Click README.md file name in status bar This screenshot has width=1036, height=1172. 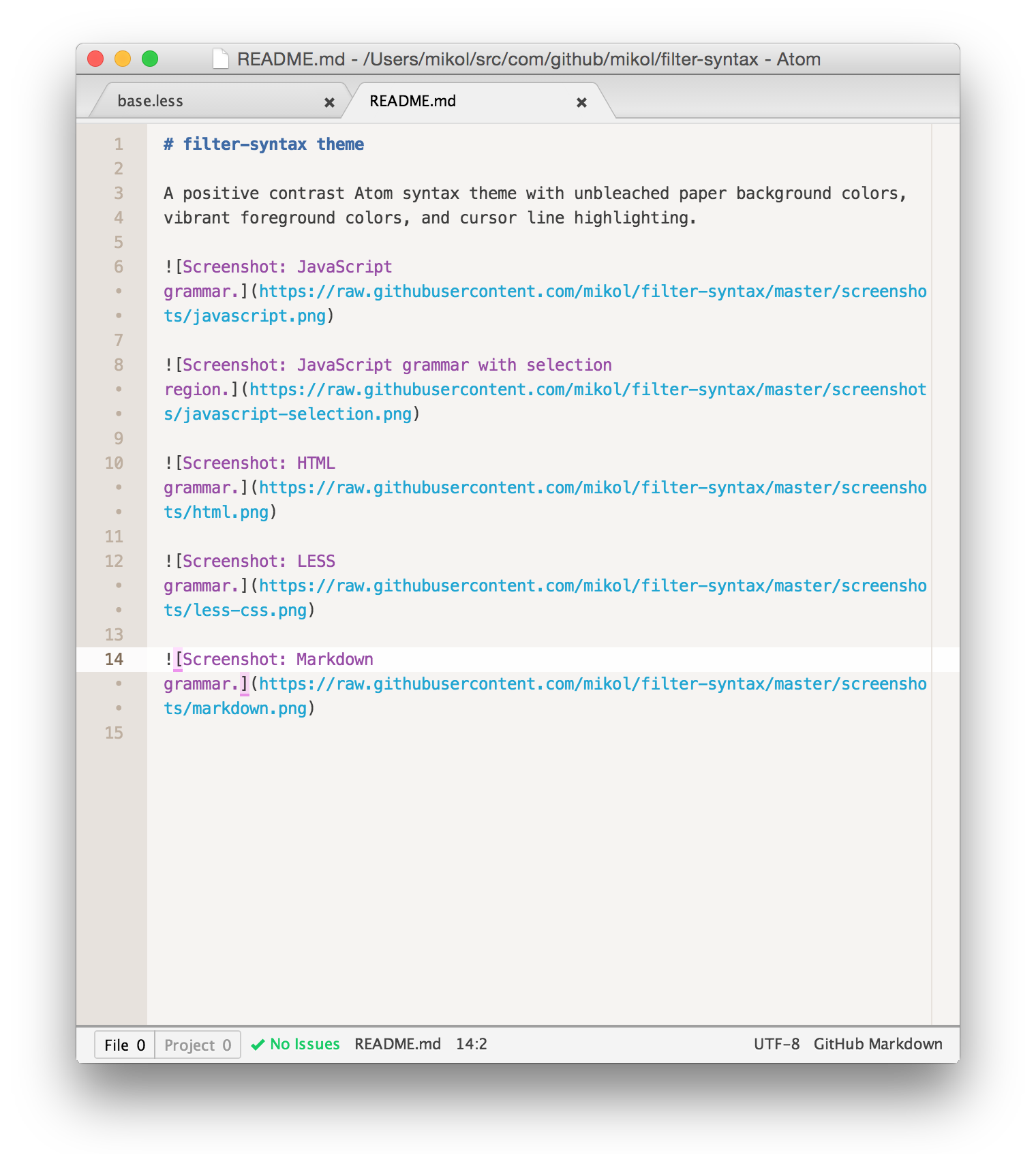pos(398,1044)
